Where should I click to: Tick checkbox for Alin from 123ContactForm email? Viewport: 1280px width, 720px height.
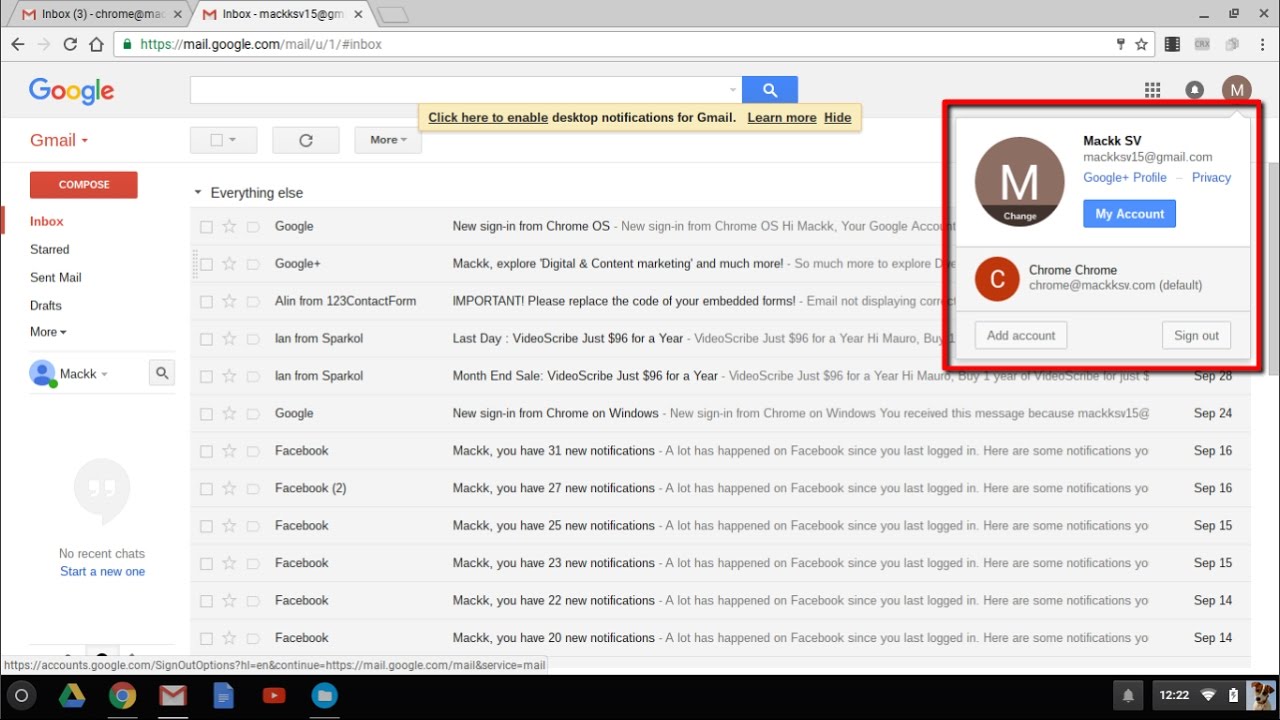[x=206, y=301]
